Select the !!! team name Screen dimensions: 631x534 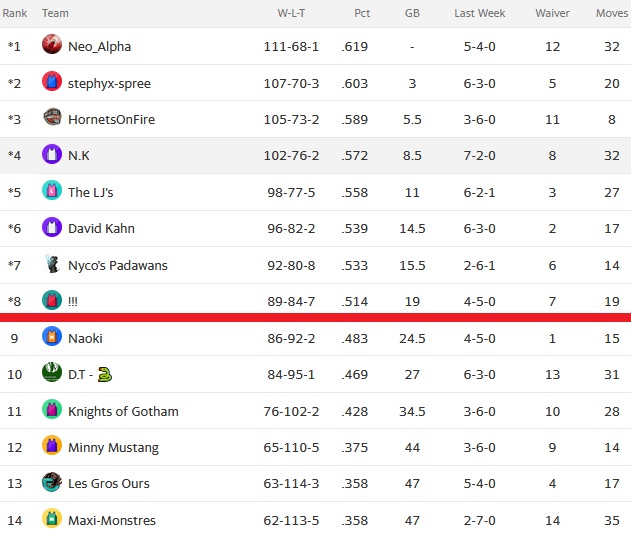click(73, 301)
